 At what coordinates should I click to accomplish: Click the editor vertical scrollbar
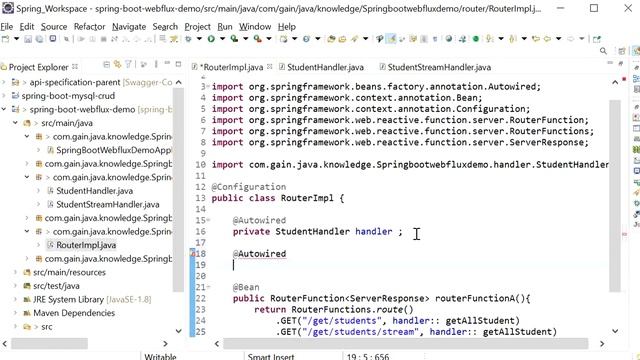click(615, 196)
